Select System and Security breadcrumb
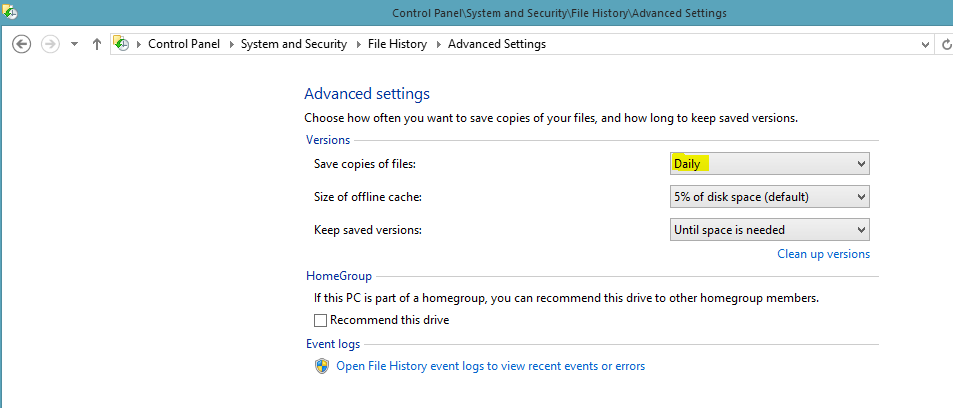 click(294, 44)
